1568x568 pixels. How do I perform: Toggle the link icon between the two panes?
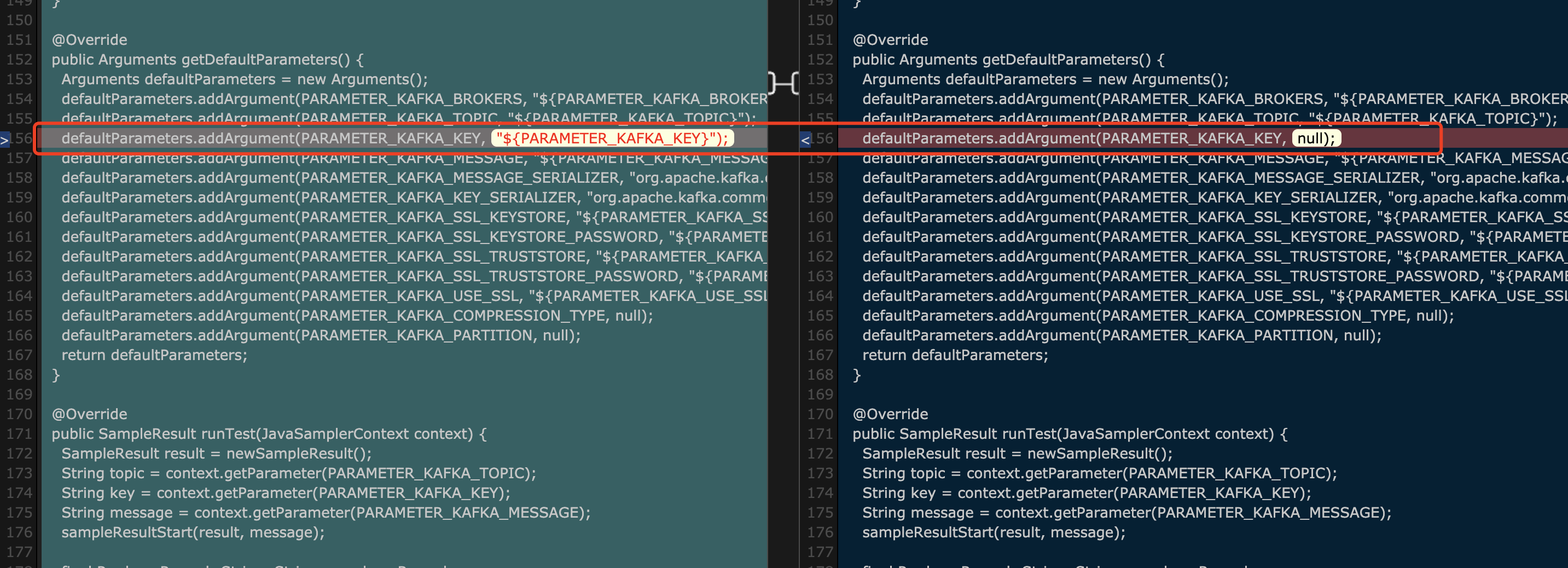coord(783,82)
